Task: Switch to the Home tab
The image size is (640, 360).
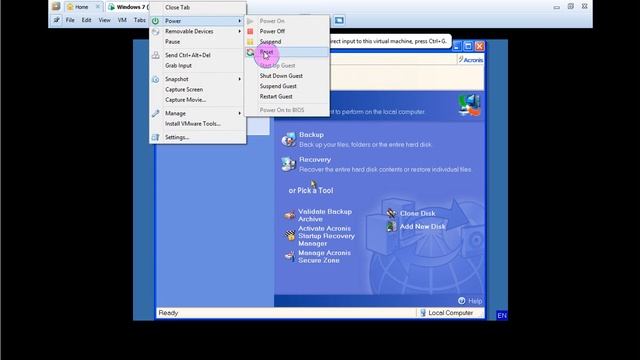Action: point(81,7)
